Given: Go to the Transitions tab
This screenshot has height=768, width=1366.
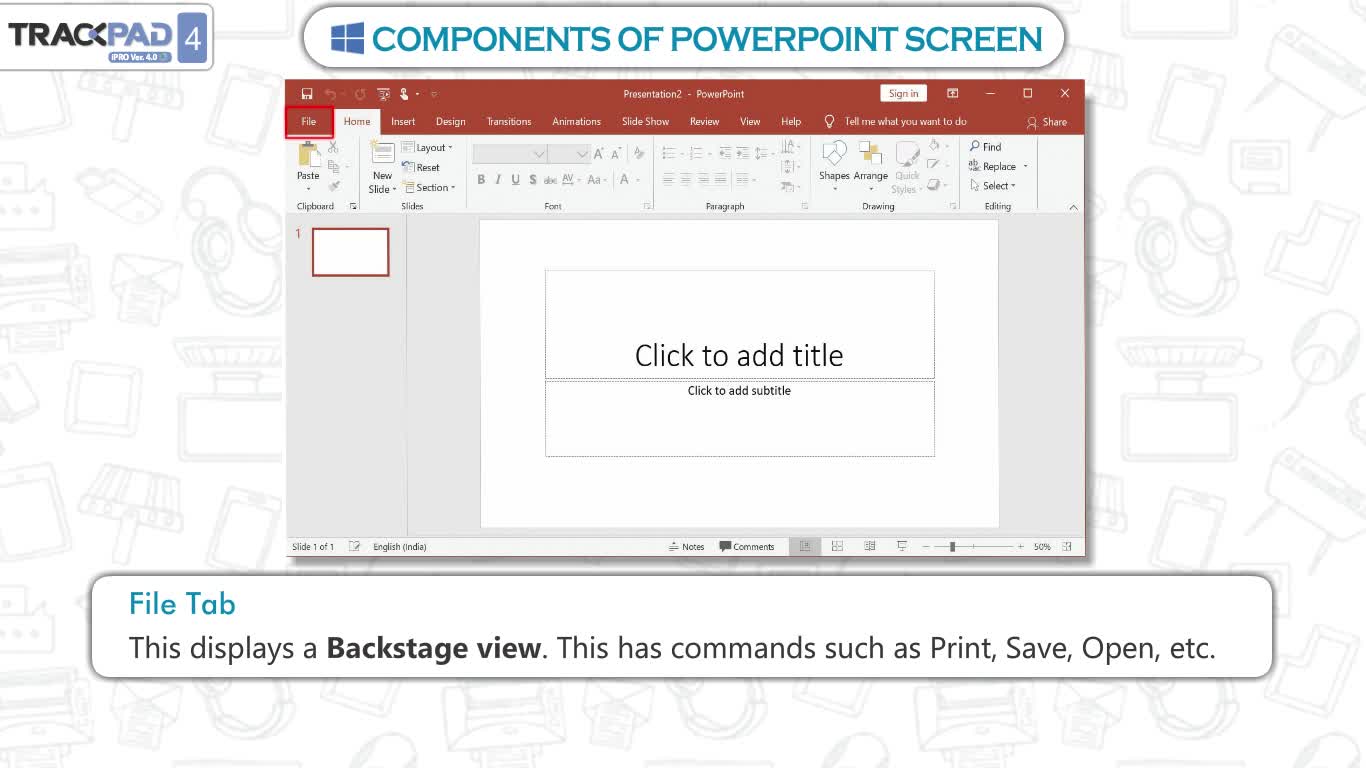Looking at the screenshot, I should point(509,122).
